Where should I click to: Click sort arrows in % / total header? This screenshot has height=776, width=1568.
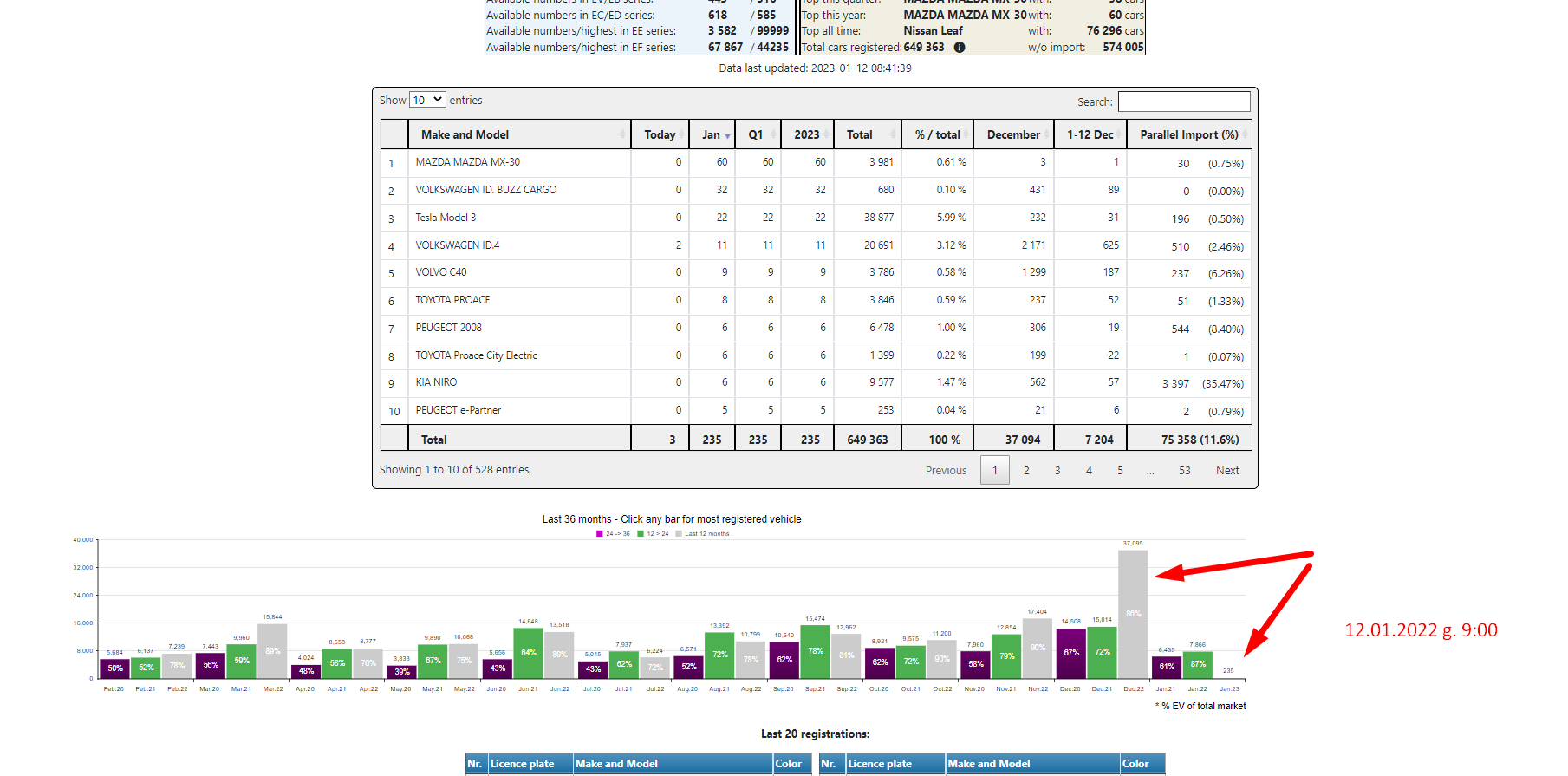(966, 134)
